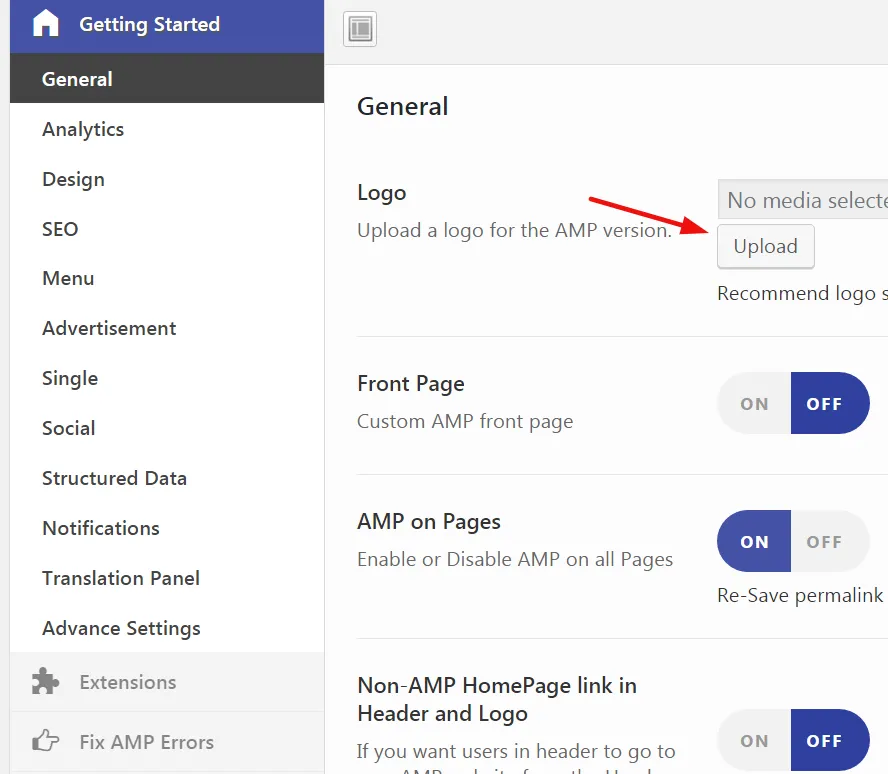Open the Design settings section
This screenshot has height=774, width=888.
point(73,179)
